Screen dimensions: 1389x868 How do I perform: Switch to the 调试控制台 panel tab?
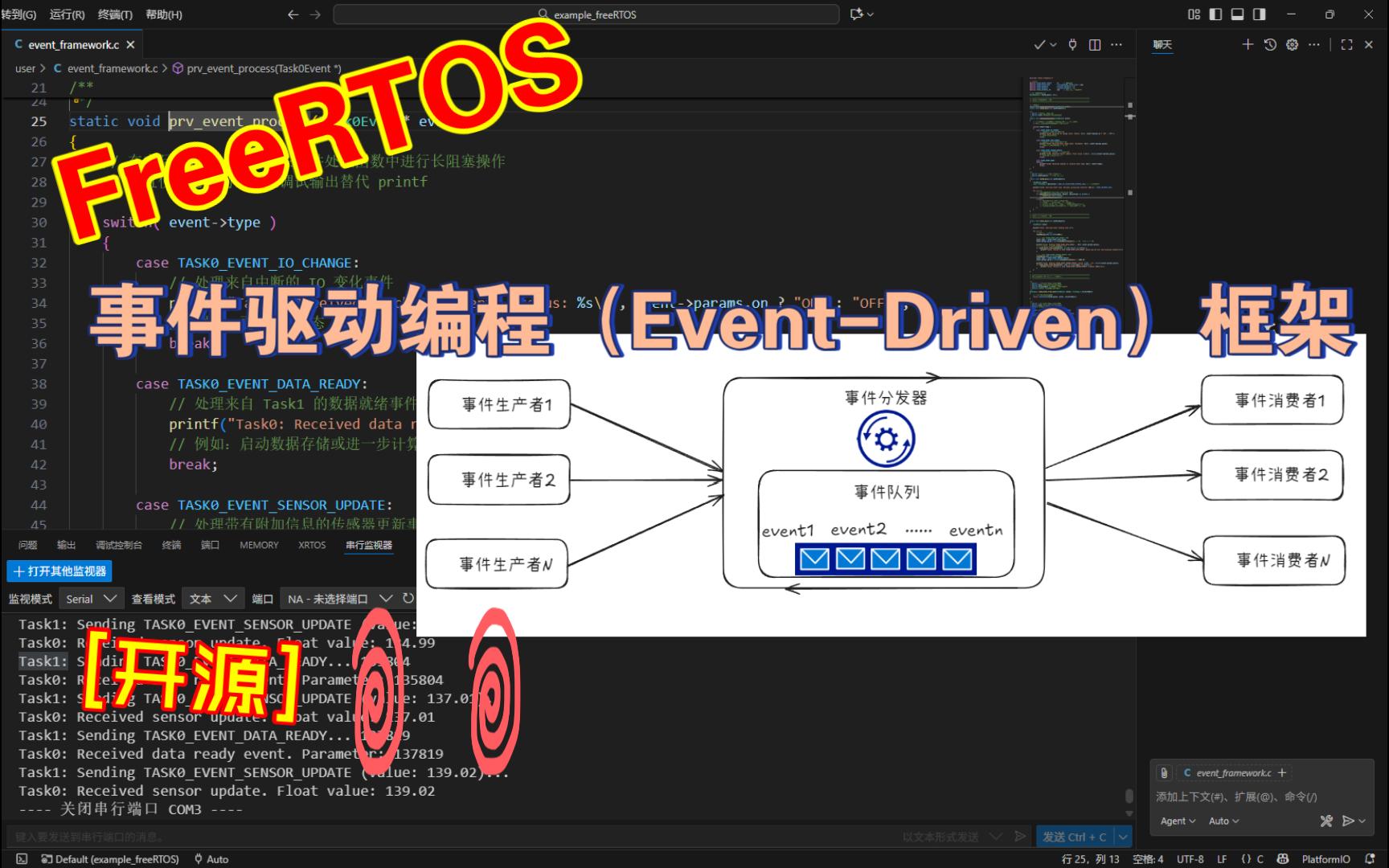[119, 545]
